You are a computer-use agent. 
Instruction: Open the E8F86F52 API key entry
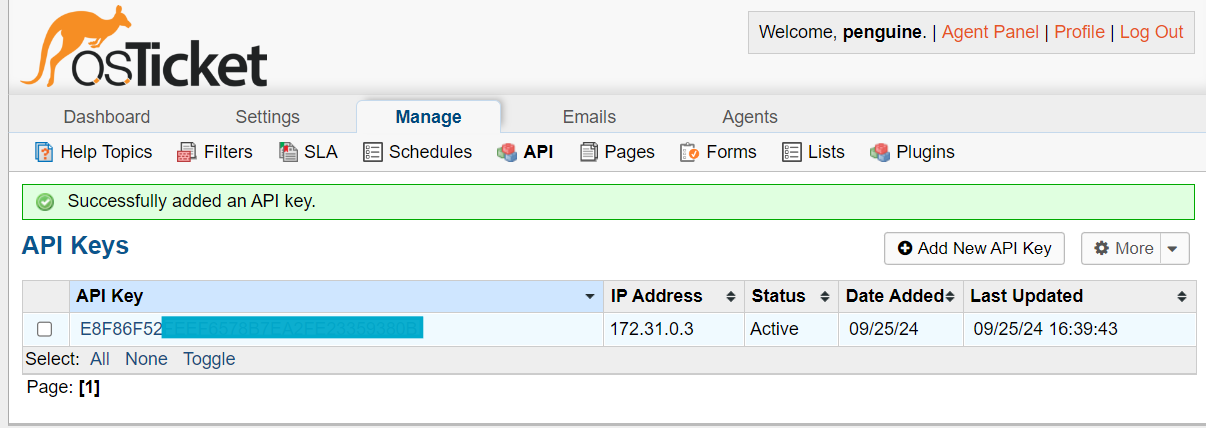[251, 328]
